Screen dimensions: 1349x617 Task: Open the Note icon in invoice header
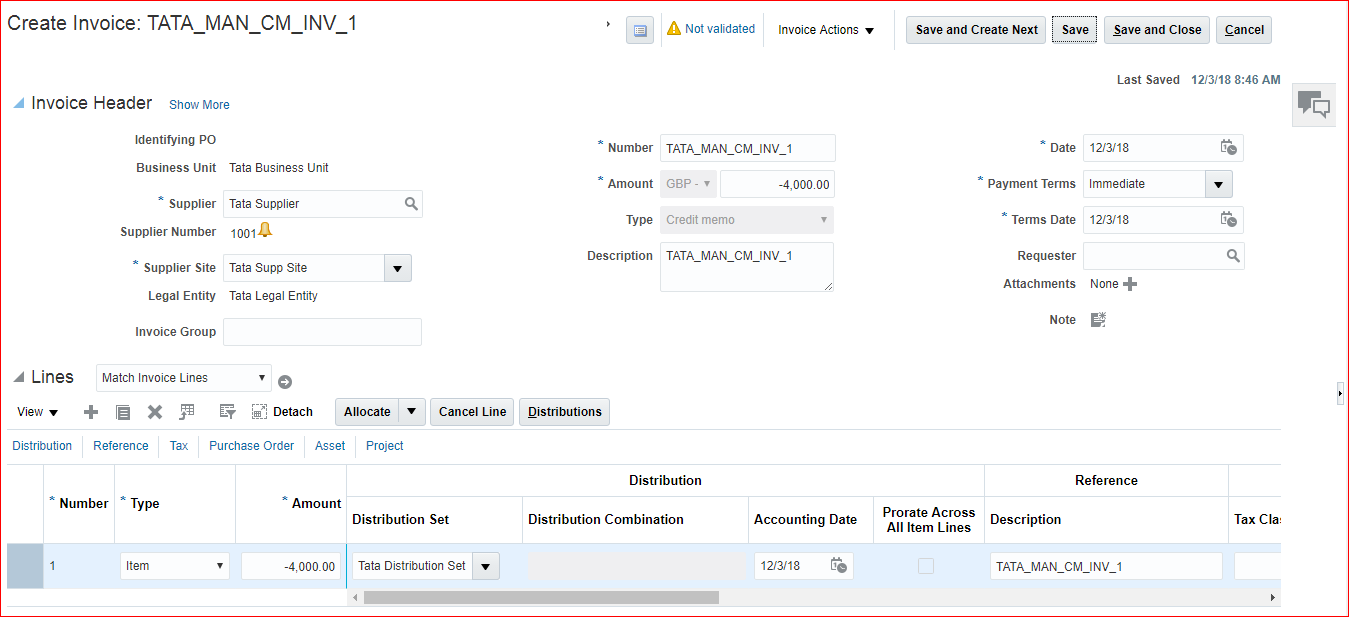point(1098,320)
